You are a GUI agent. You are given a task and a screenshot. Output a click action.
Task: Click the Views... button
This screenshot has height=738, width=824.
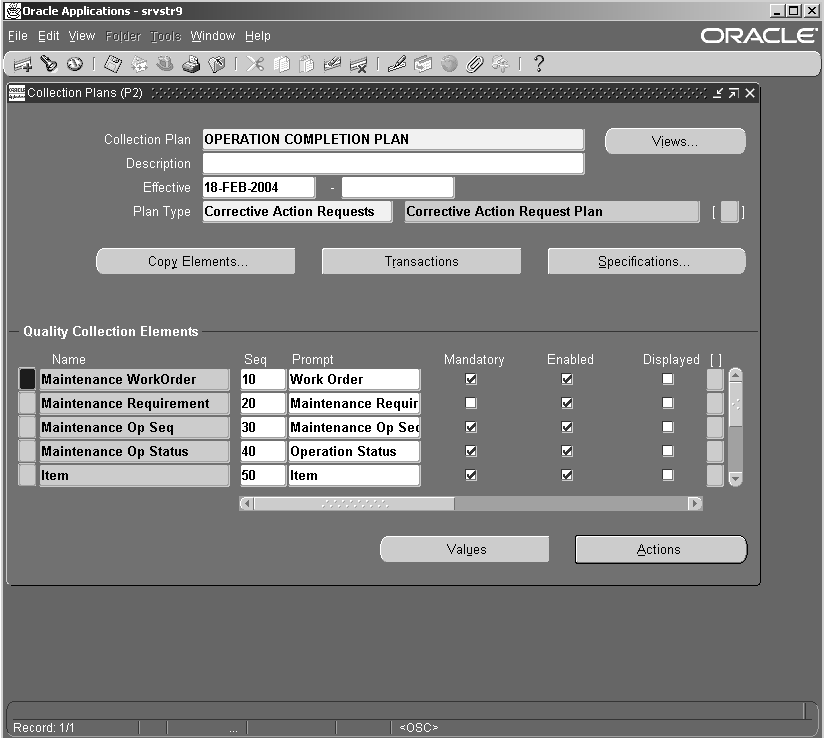tap(675, 141)
